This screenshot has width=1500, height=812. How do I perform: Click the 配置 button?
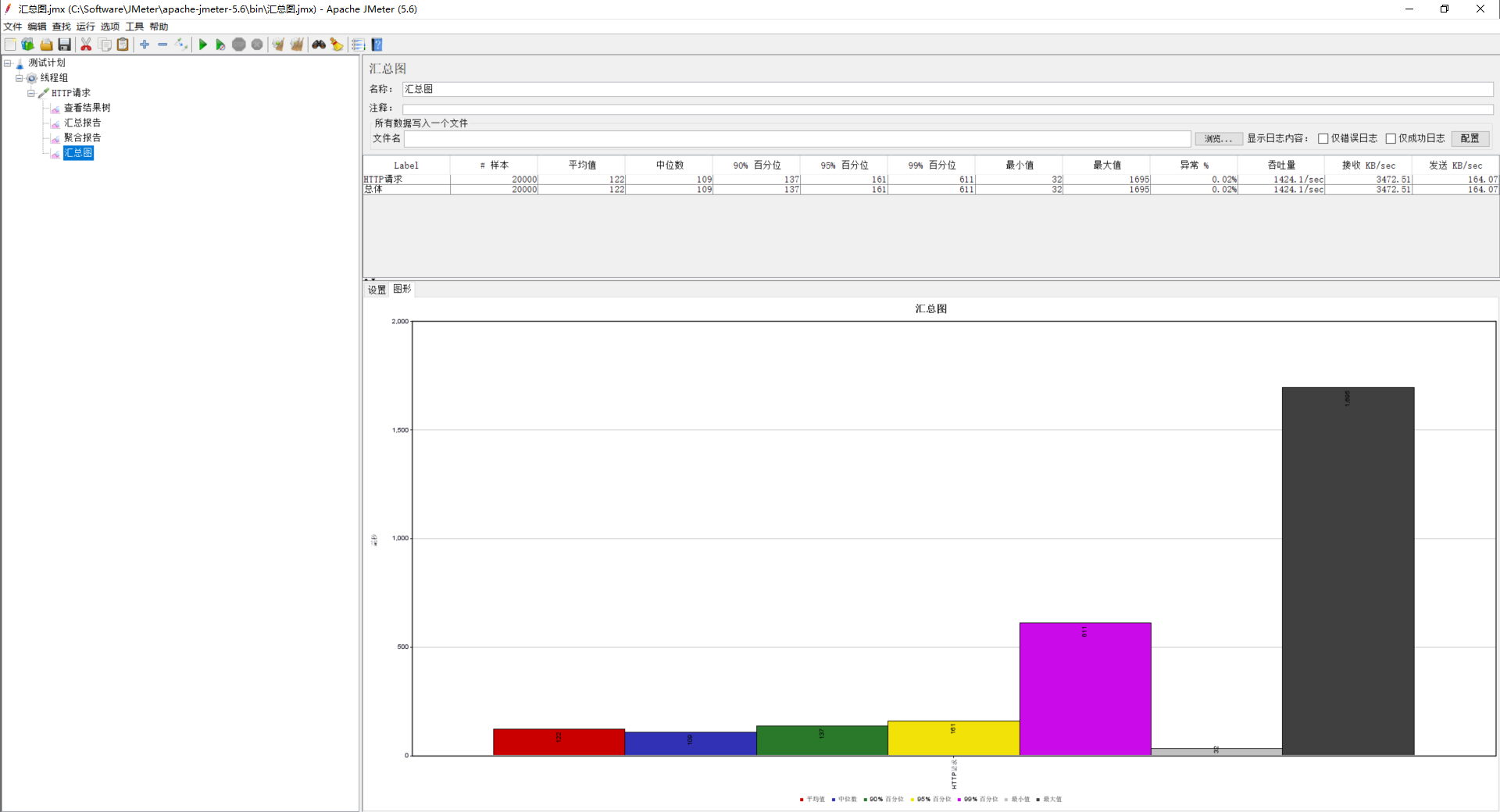[1470, 138]
